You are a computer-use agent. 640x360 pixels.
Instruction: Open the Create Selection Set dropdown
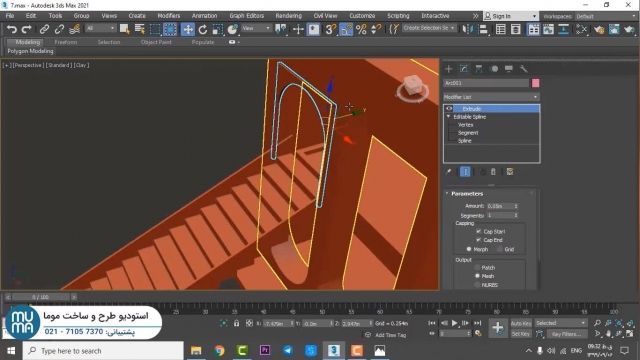pos(429,28)
